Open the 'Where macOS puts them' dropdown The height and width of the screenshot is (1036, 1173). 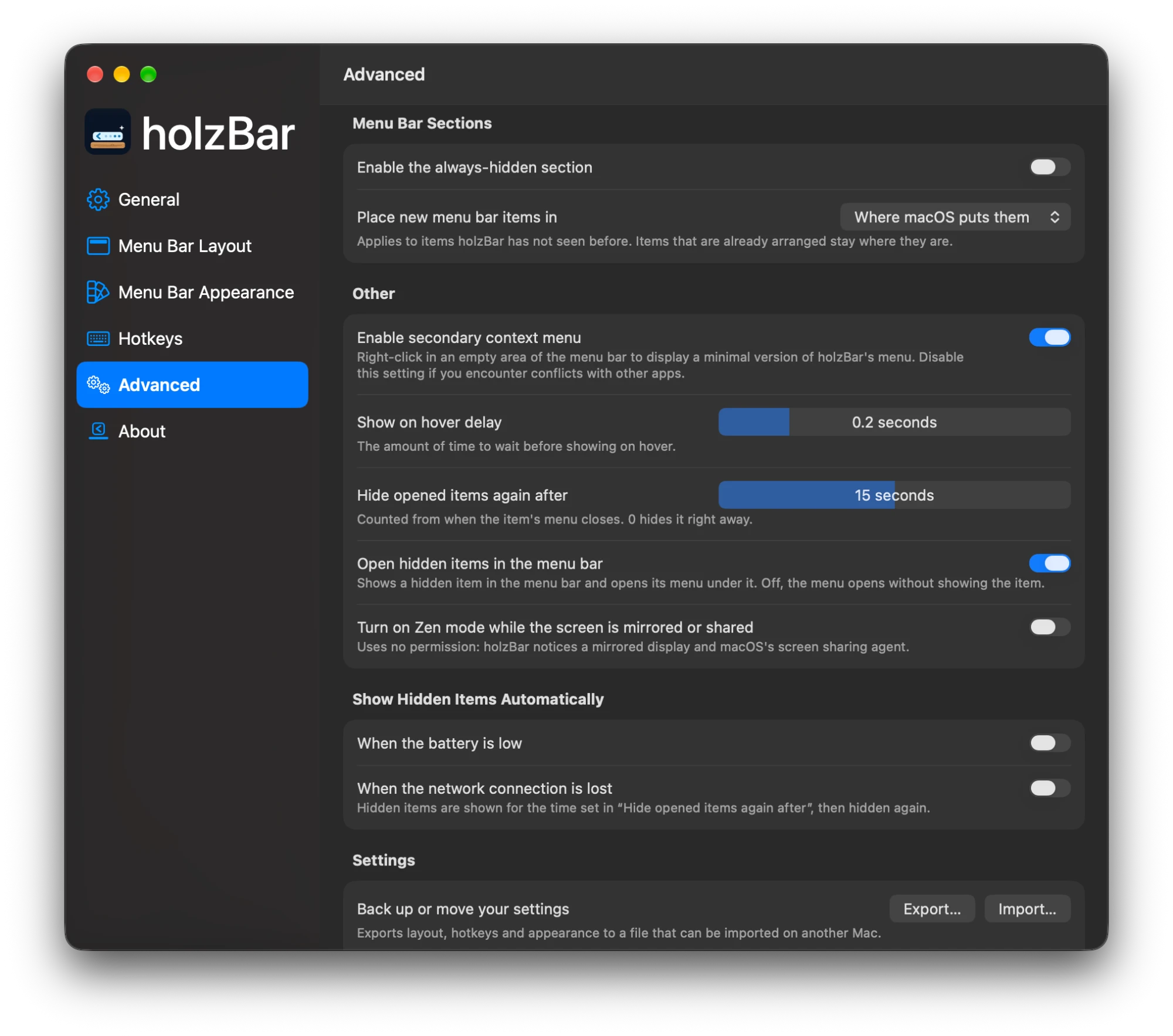point(955,218)
